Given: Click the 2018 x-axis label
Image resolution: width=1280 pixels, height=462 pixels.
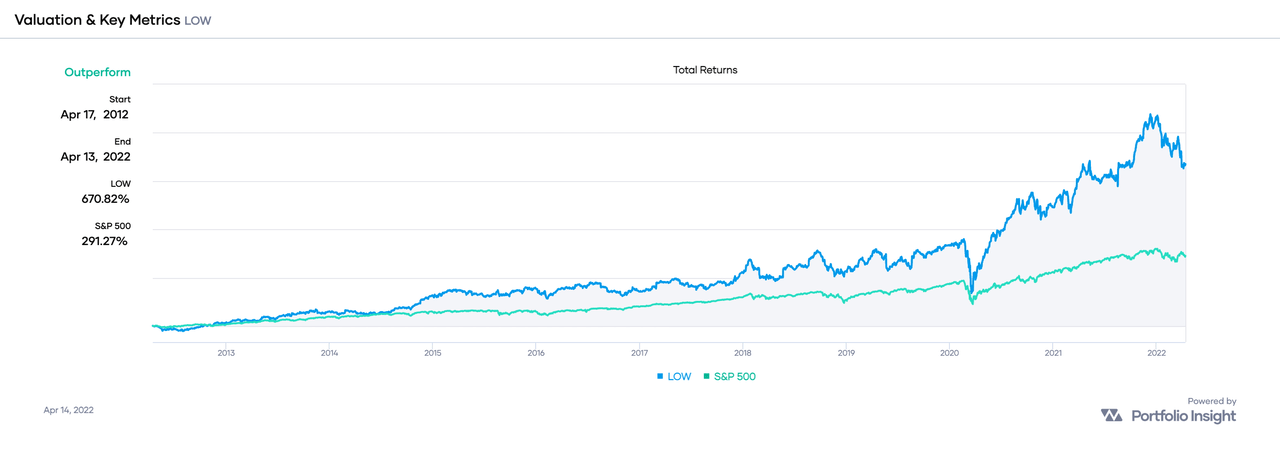Looking at the screenshot, I should point(743,353).
